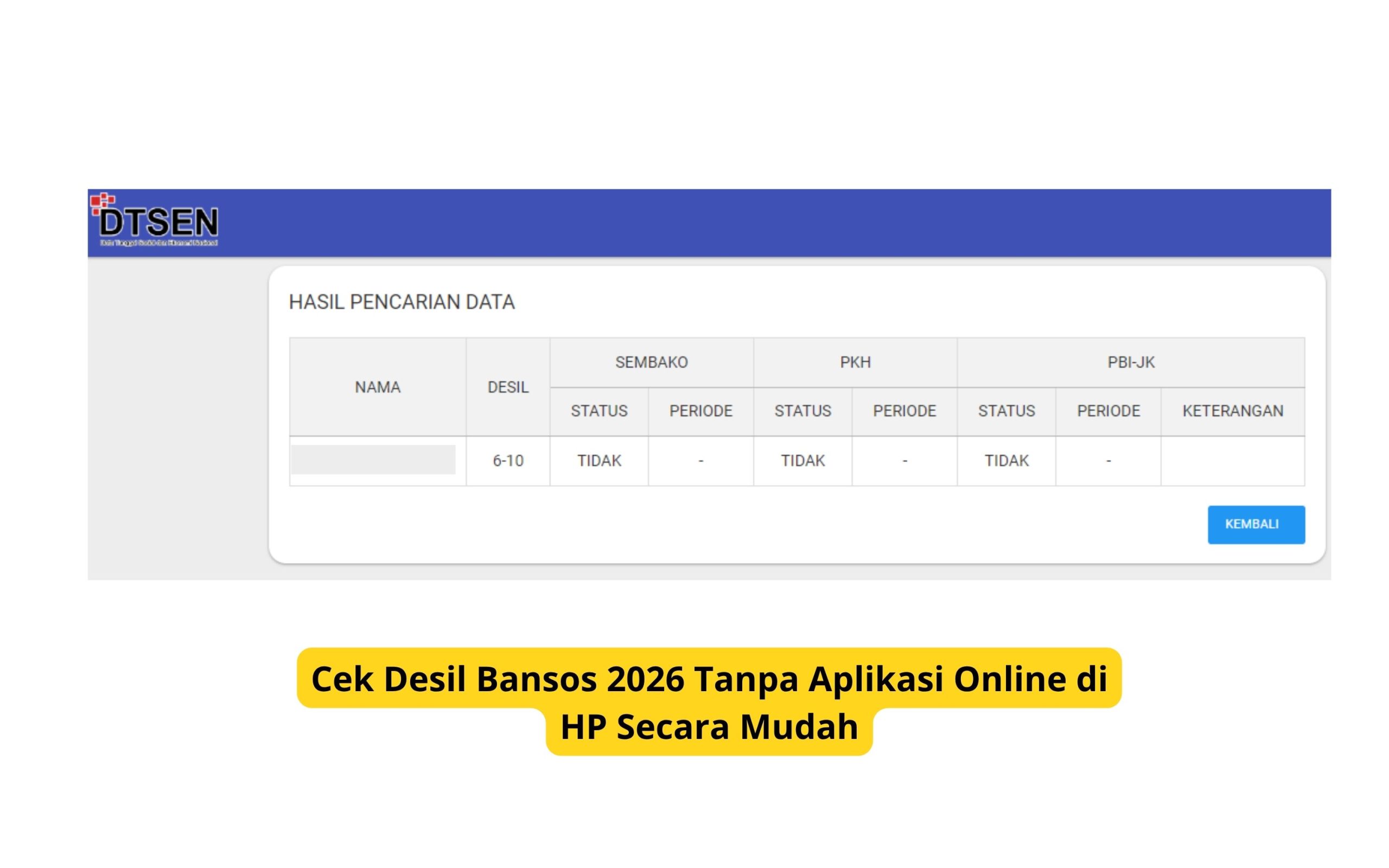Click the SEMBAKO group header
The height and width of the screenshot is (868, 1389).
point(652,362)
